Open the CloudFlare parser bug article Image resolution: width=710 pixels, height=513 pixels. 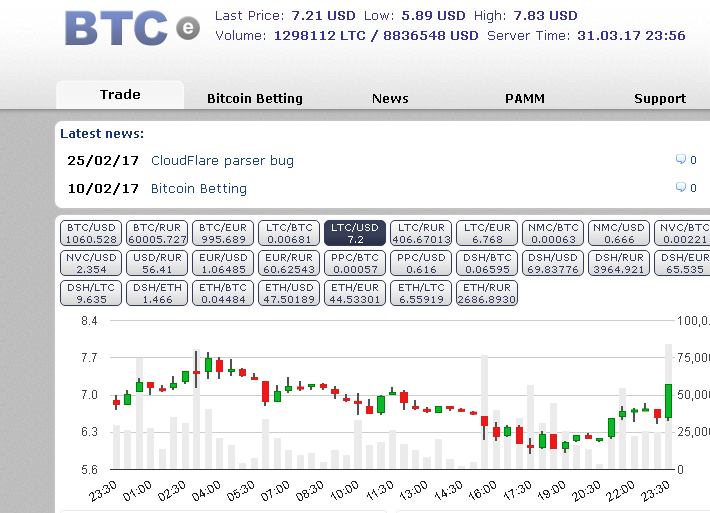pos(222,161)
